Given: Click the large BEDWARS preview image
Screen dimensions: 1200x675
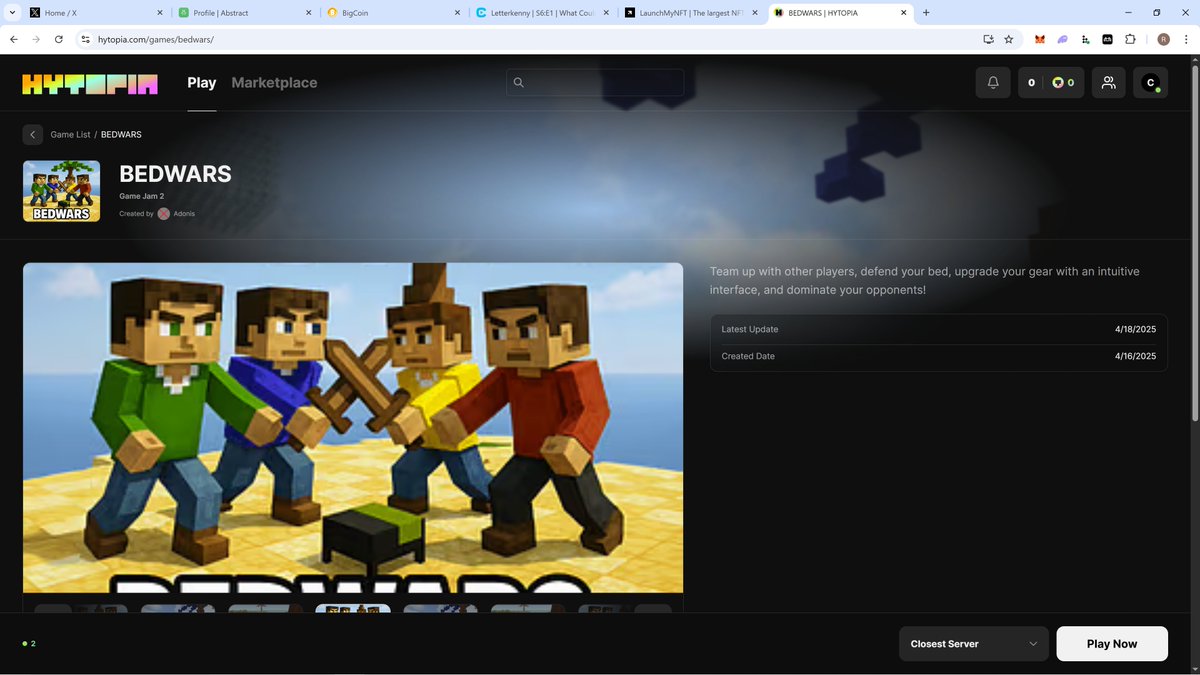Looking at the screenshot, I should coord(353,428).
